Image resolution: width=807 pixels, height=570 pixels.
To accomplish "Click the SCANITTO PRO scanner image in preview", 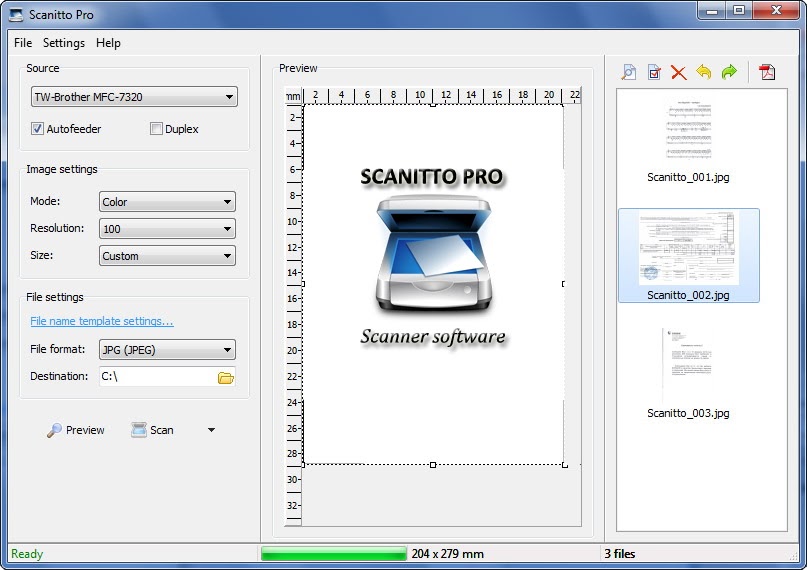I will (433, 257).
